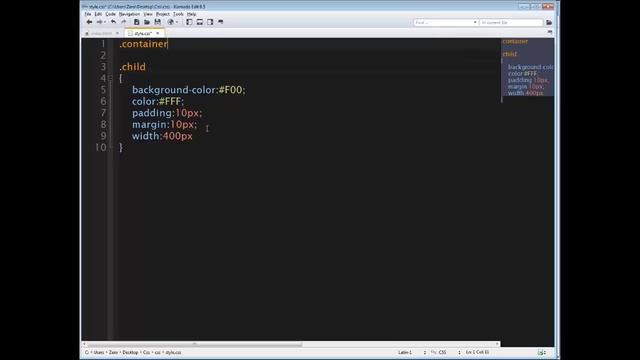
Task: Click line number 10 in the gutter
Action: tap(100, 147)
